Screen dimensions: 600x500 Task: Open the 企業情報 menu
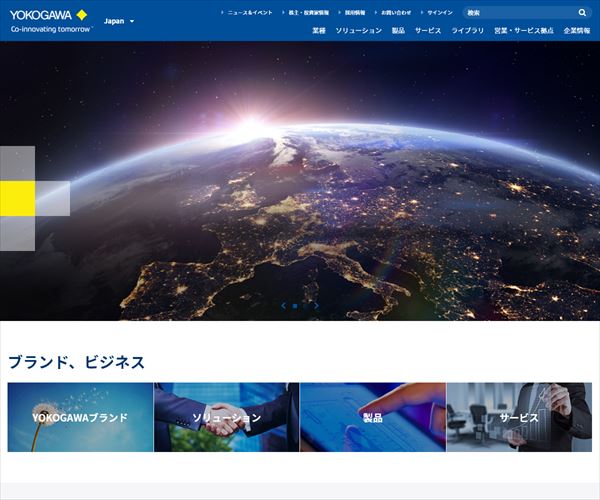[x=577, y=31]
